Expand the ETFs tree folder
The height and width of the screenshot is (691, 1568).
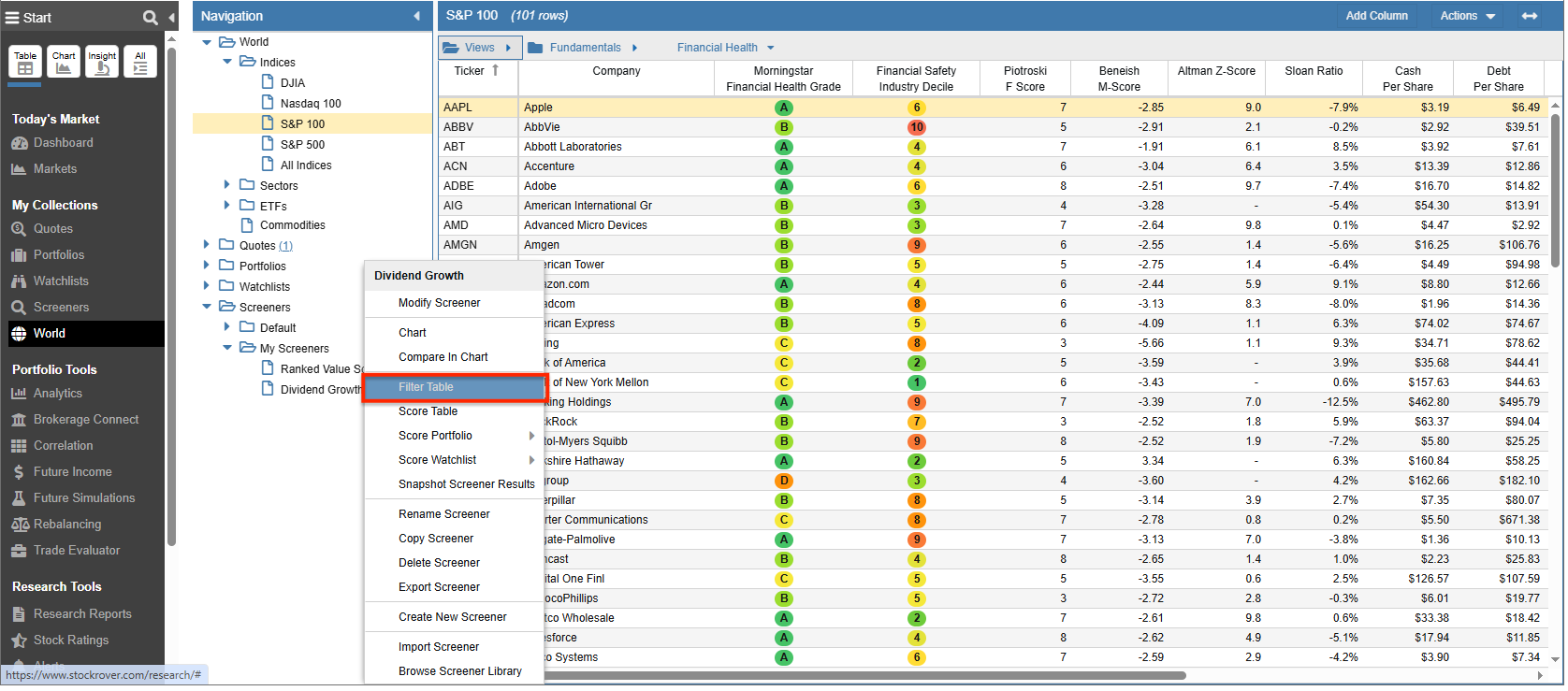[227, 205]
